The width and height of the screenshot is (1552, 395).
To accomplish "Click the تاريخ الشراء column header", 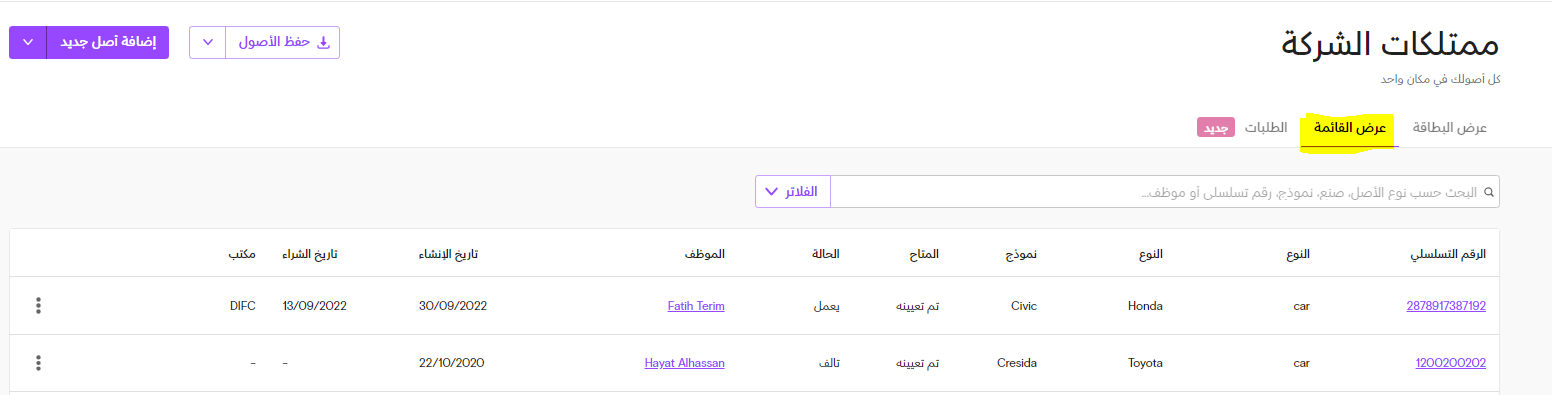I will [310, 254].
